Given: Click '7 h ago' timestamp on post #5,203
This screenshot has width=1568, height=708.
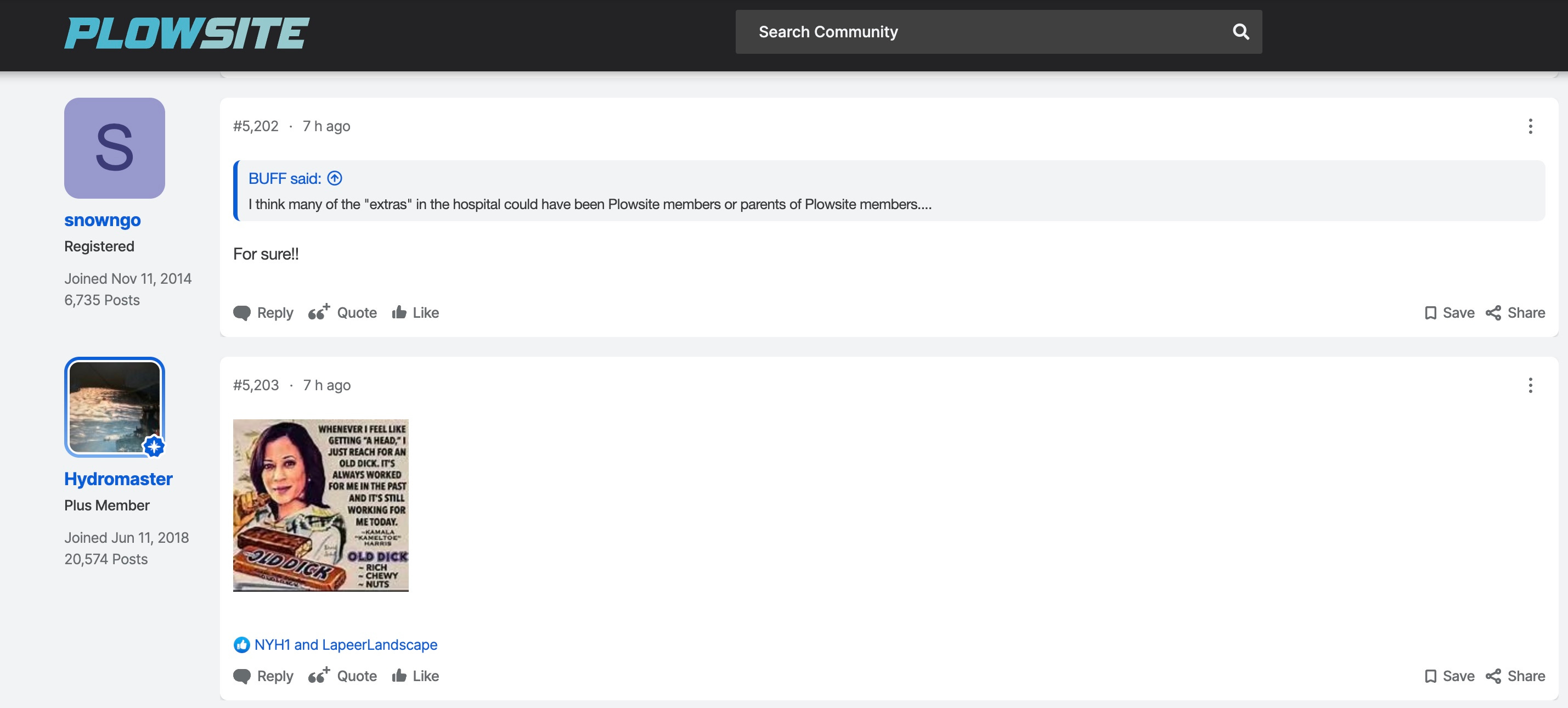Looking at the screenshot, I should click(327, 385).
